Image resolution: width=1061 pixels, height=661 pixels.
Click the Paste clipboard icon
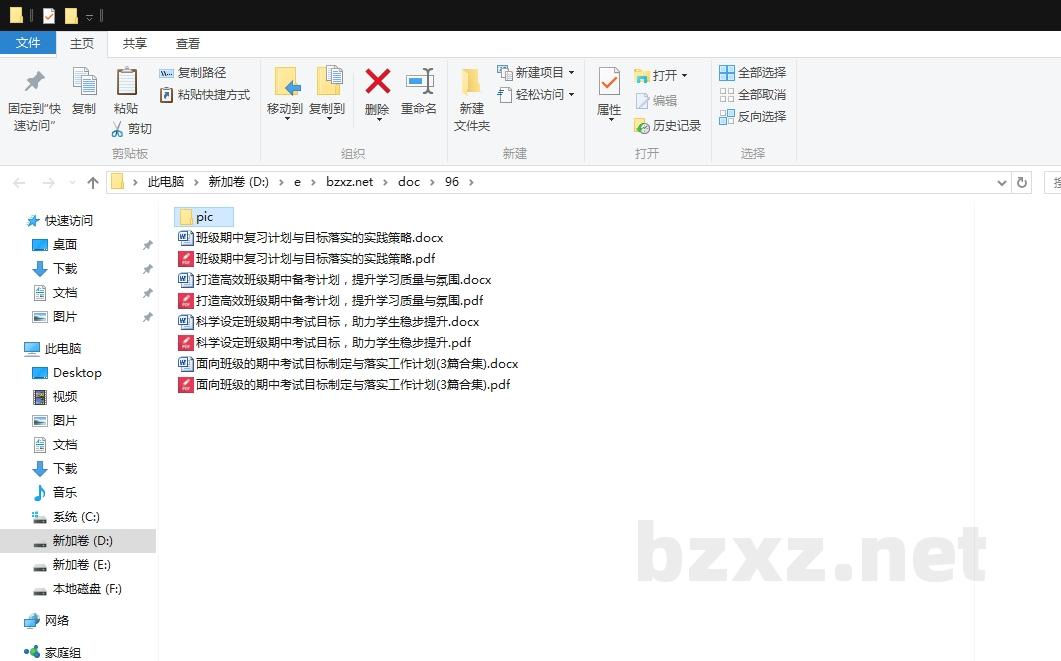126,83
